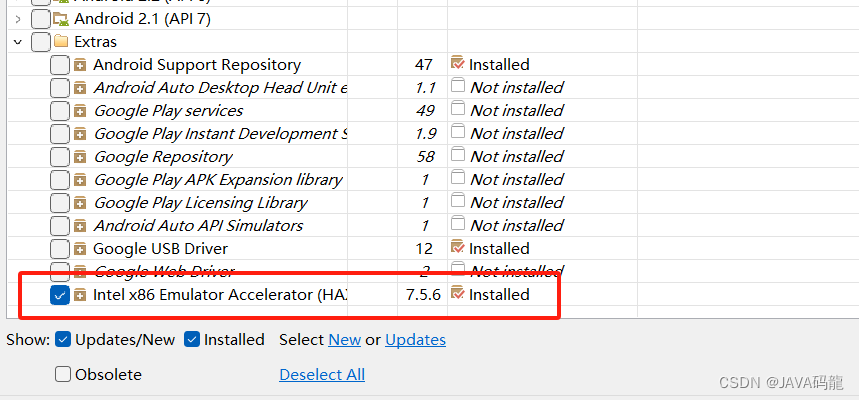Check the Android Auto API Simulators checkbox
This screenshot has height=400, width=859.
(60, 226)
